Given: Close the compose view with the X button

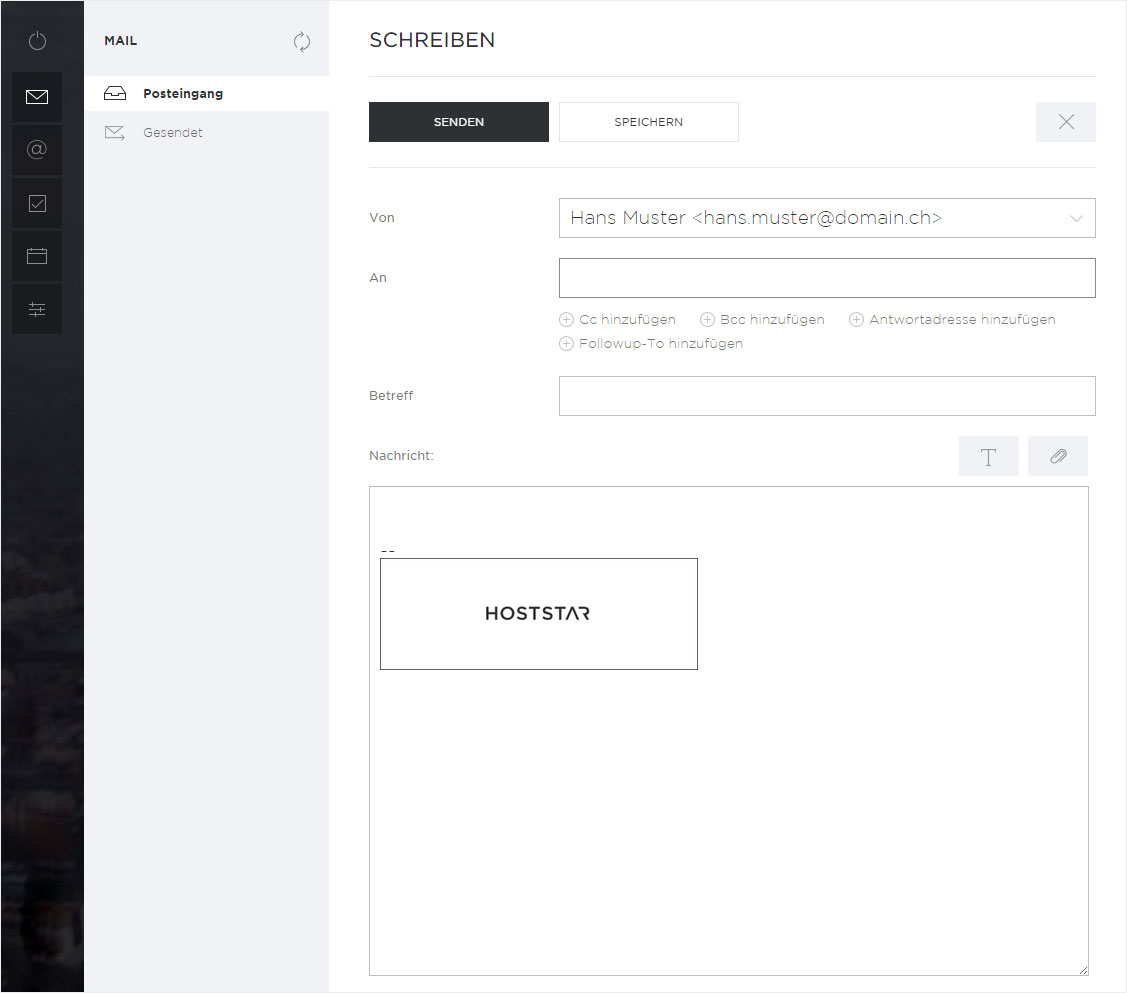Looking at the screenshot, I should click(x=1066, y=121).
